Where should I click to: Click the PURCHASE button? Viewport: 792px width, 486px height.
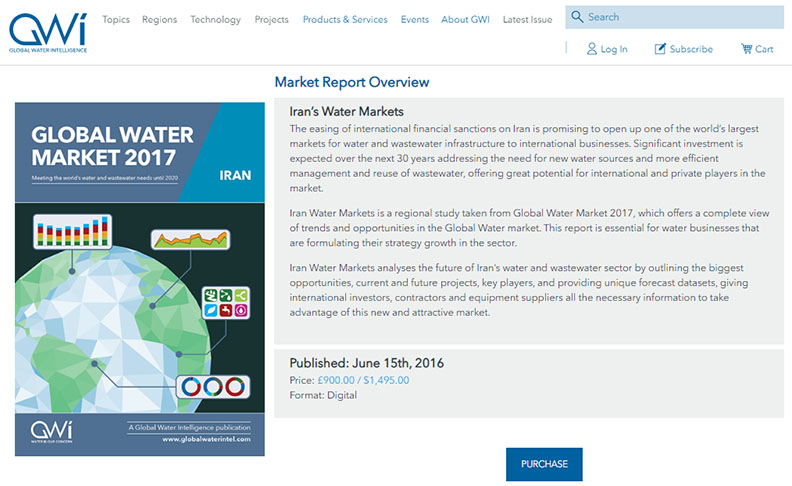tap(544, 464)
